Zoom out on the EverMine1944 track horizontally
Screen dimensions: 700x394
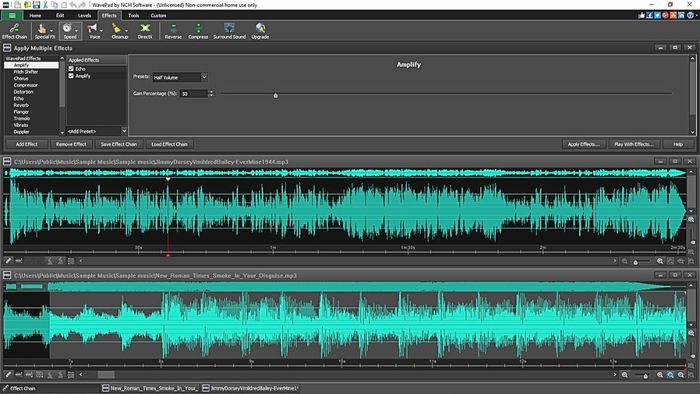tap(625, 261)
